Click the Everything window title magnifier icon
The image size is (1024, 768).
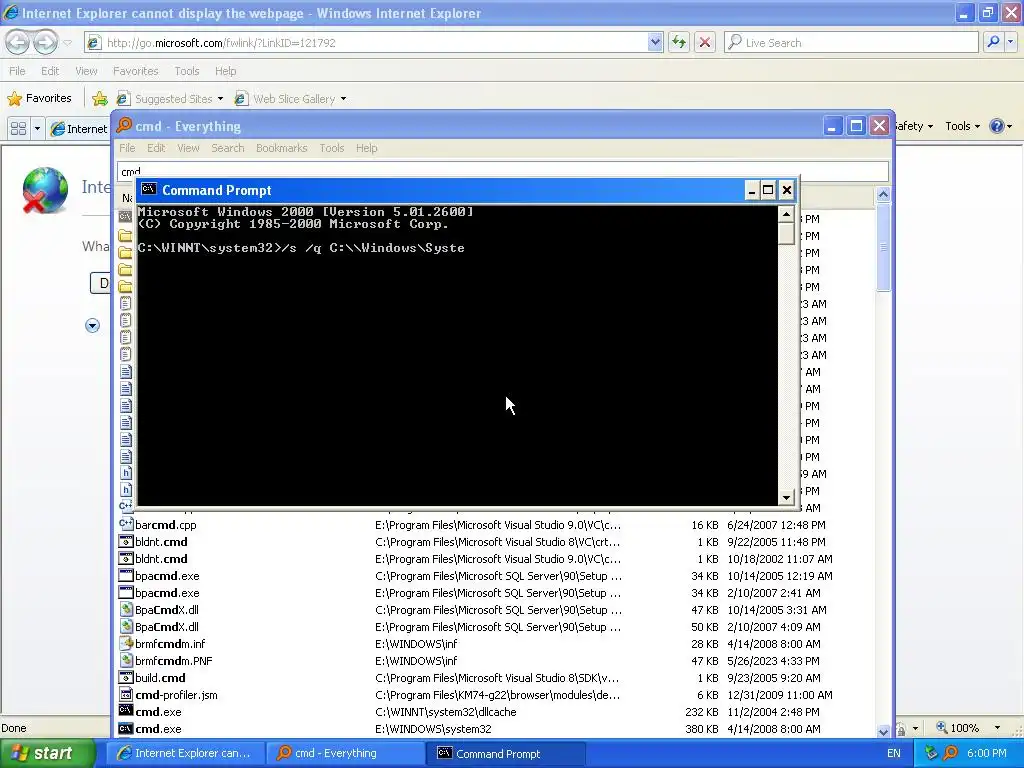pos(124,125)
